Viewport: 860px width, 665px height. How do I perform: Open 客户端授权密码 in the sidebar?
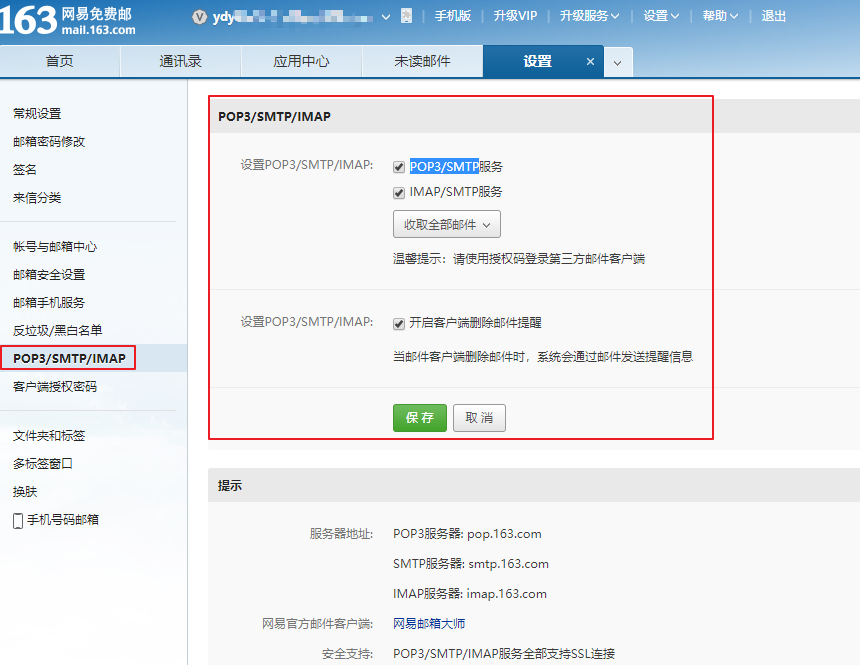55,387
